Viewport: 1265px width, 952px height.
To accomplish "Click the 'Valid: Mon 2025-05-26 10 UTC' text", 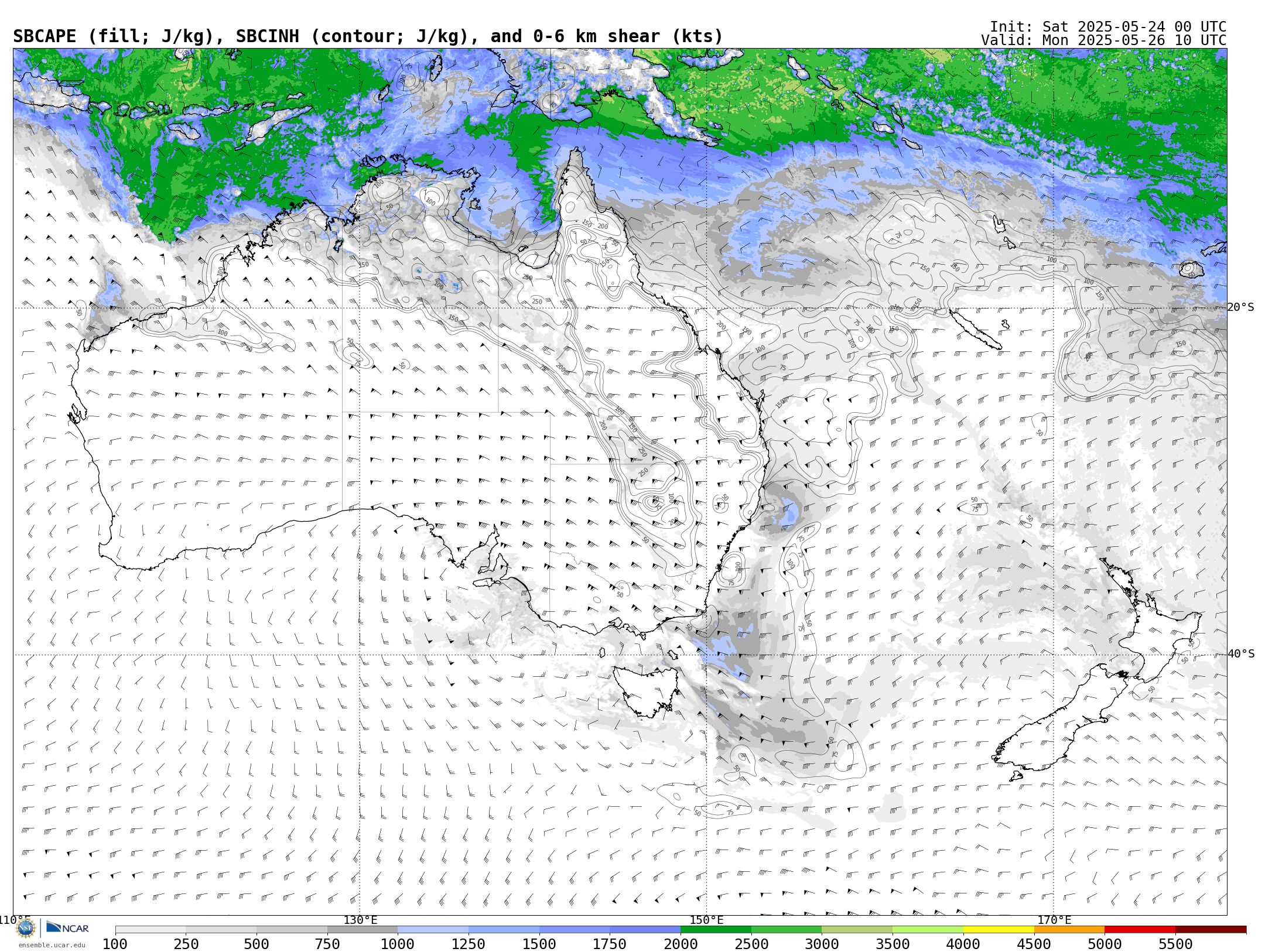I will click(x=1104, y=40).
